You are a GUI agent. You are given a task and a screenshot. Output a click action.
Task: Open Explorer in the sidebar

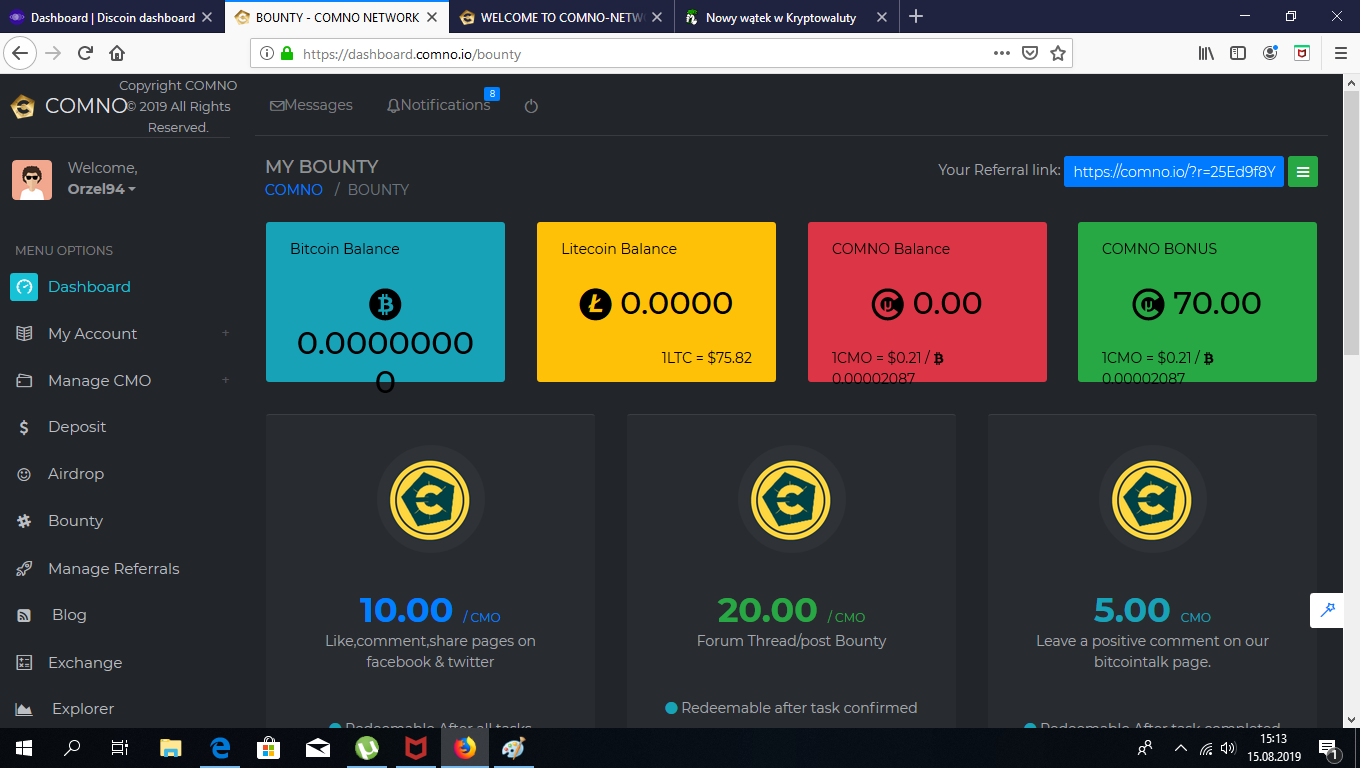[83, 709]
